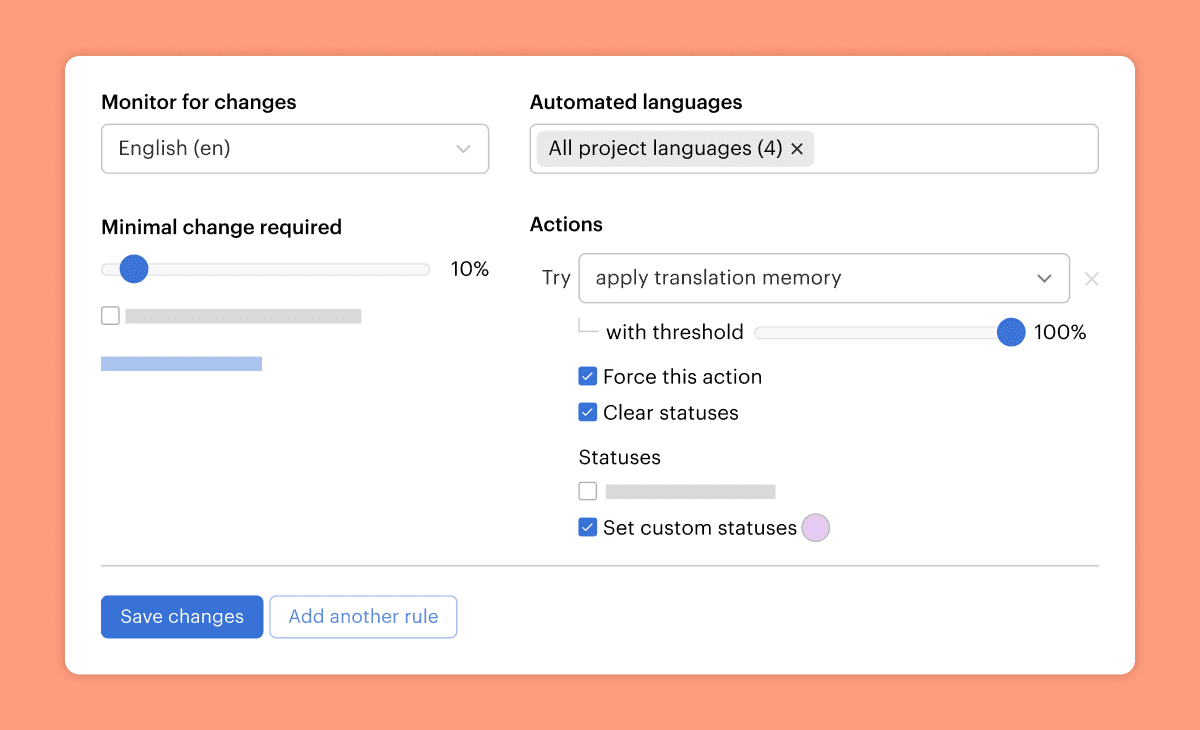The image size is (1200, 730).
Task: Tick the unchecked checkbox under Statuses heading
Action: pos(588,491)
